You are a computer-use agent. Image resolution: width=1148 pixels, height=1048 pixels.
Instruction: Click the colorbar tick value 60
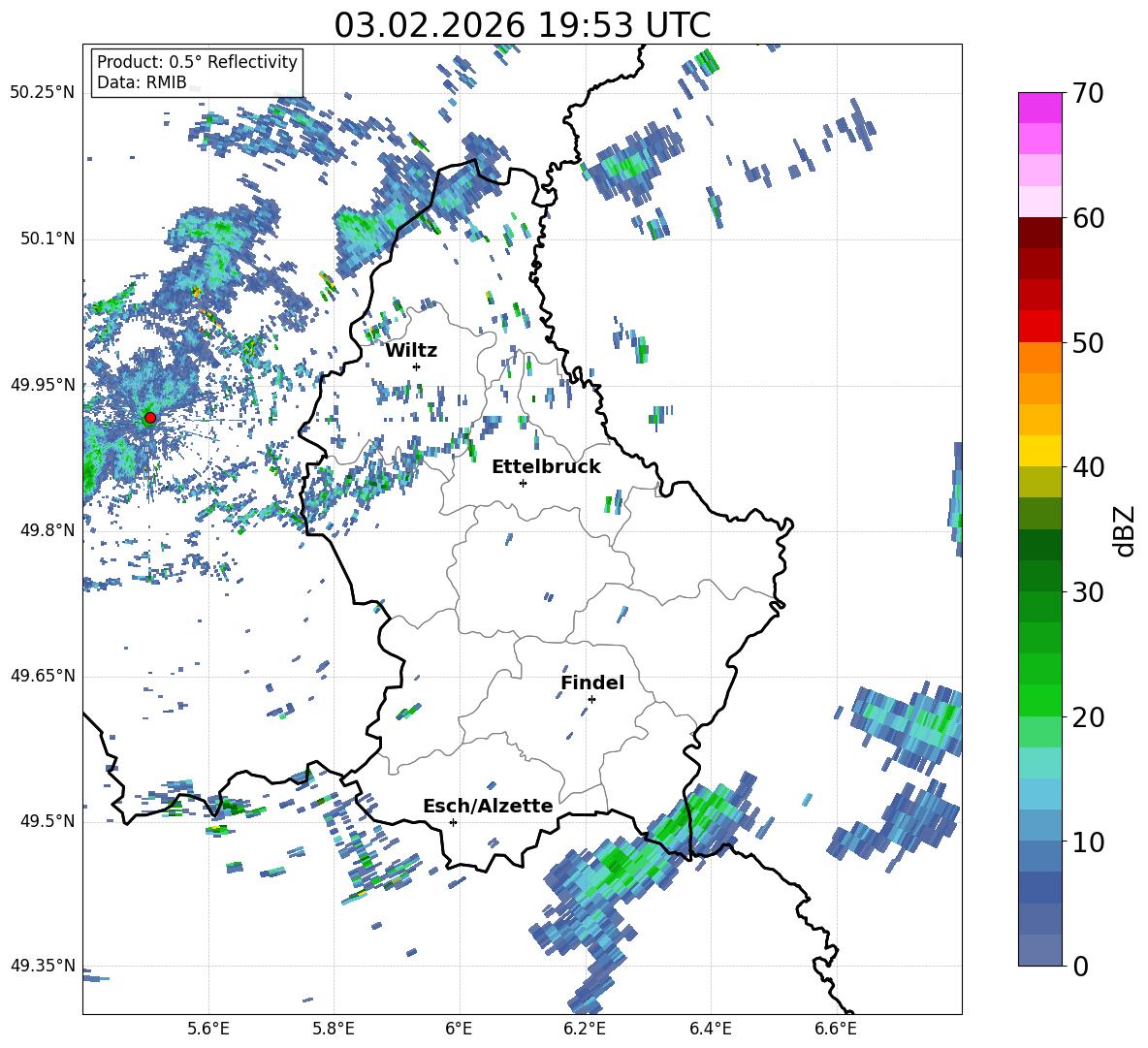click(1088, 218)
